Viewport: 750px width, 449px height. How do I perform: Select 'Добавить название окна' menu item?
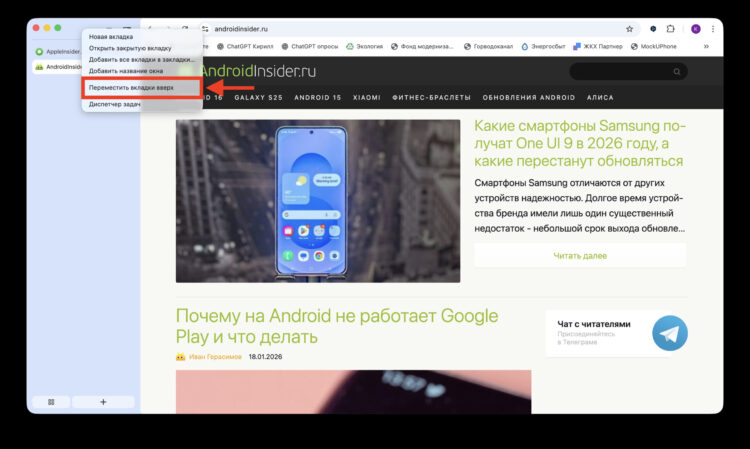126,71
